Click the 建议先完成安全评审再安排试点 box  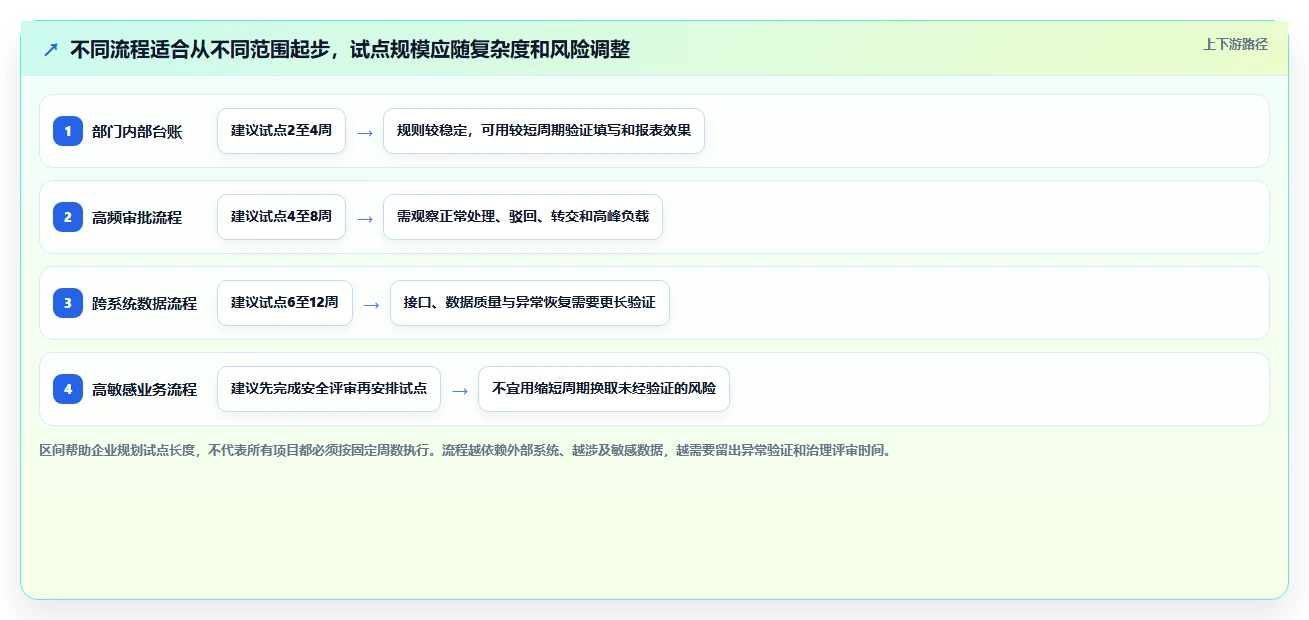329,389
